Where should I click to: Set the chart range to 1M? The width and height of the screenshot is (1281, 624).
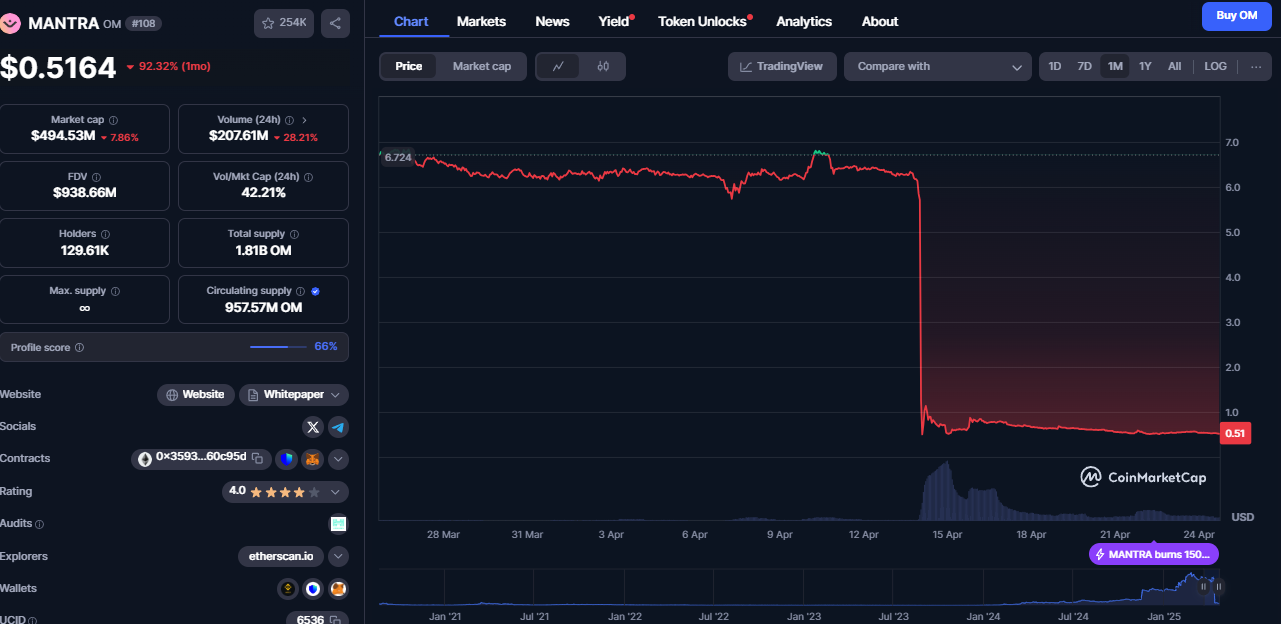[1115, 66]
